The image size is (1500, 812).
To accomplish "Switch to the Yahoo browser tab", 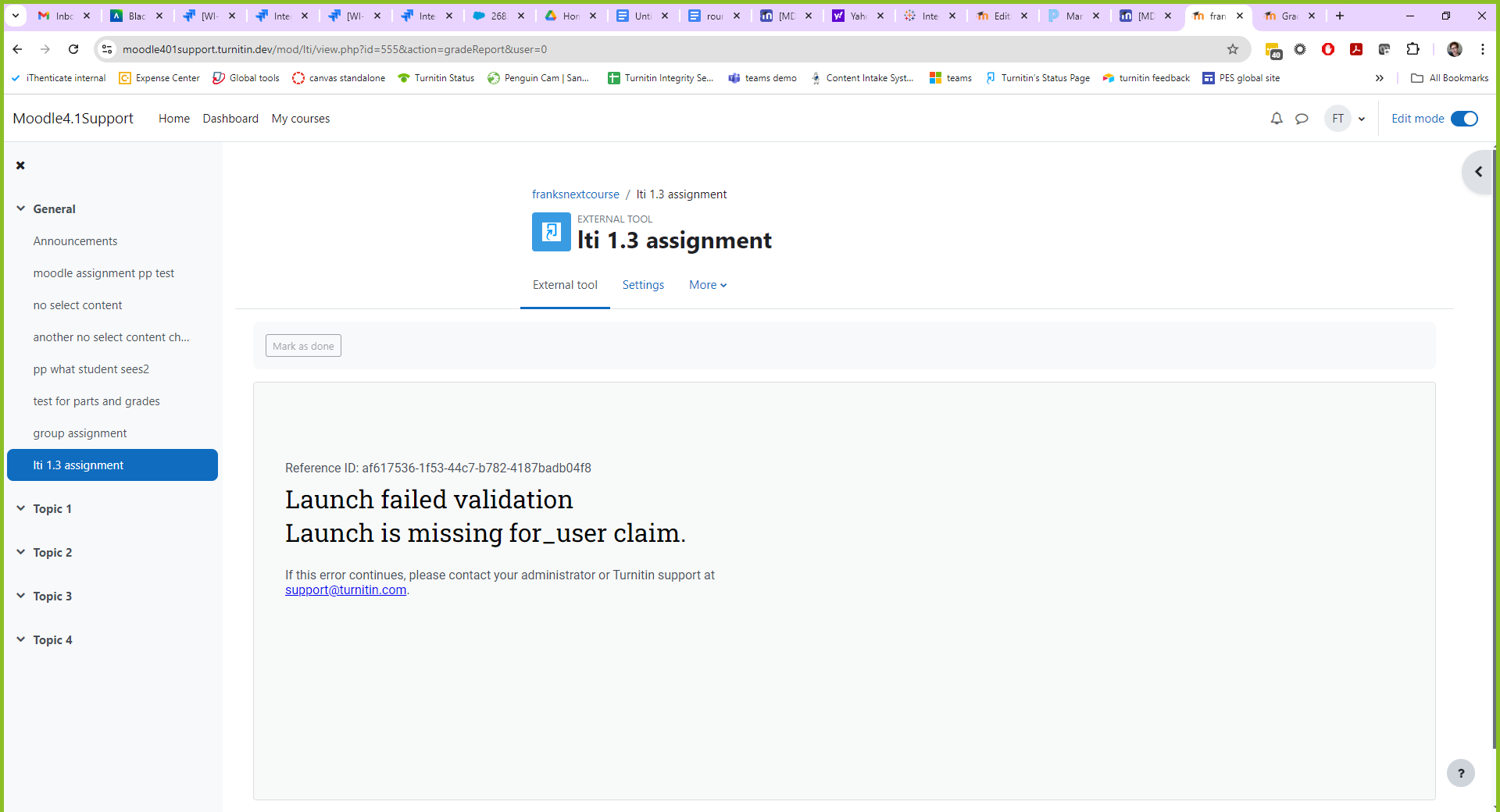I will coord(857,16).
